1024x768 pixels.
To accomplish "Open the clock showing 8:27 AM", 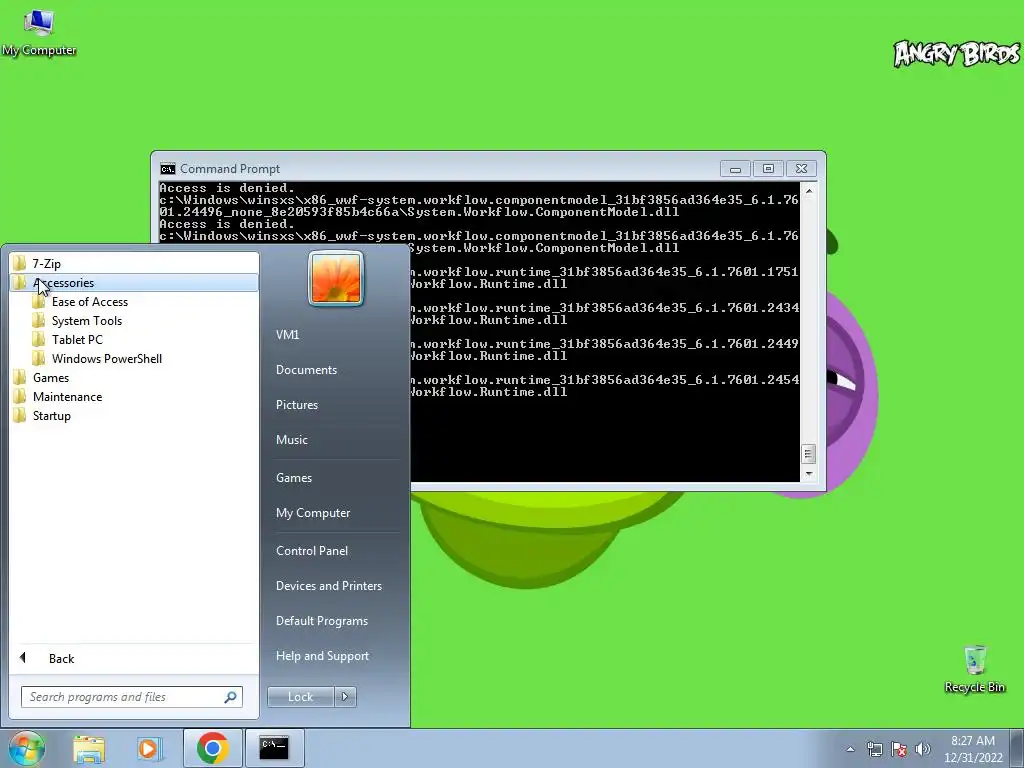I will 973,749.
